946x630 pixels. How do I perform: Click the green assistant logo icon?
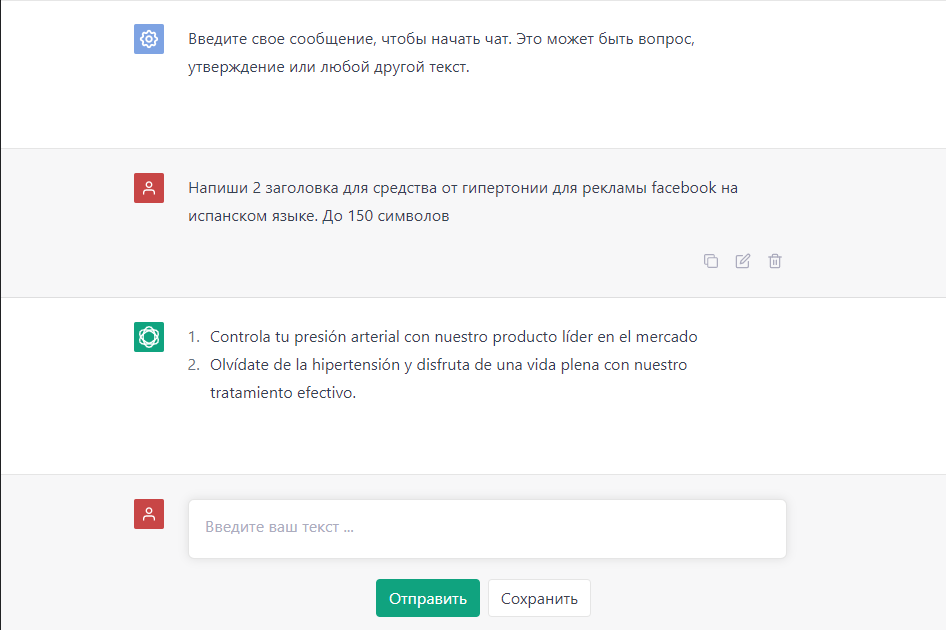tap(149, 337)
